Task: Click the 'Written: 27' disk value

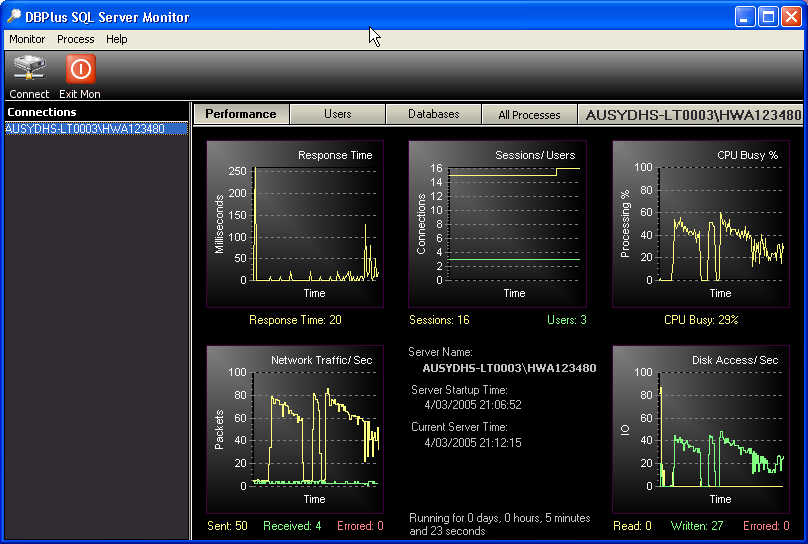Action: click(x=697, y=526)
